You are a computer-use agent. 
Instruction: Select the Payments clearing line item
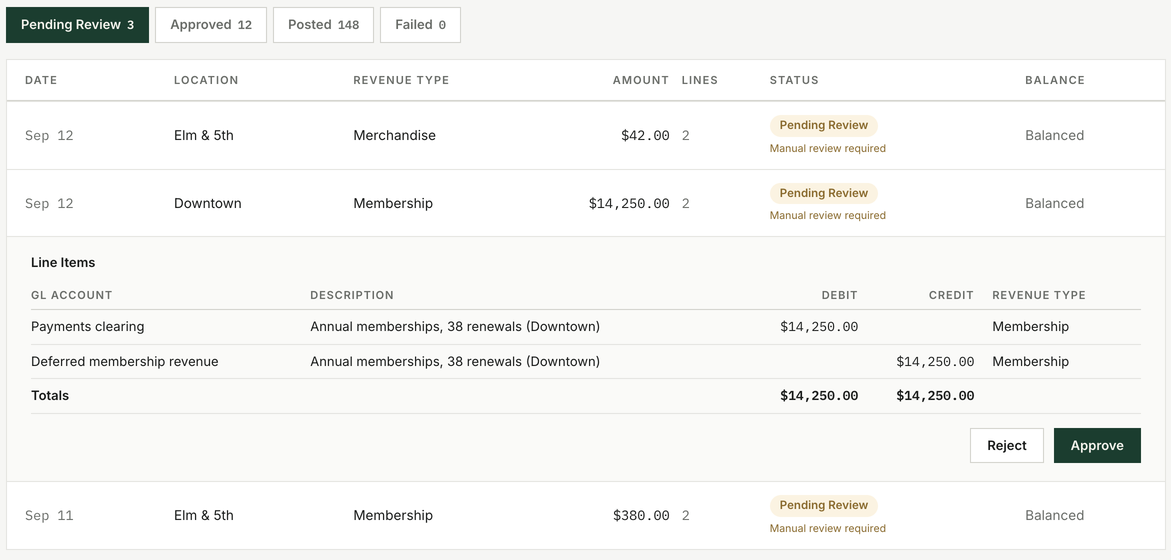point(586,326)
